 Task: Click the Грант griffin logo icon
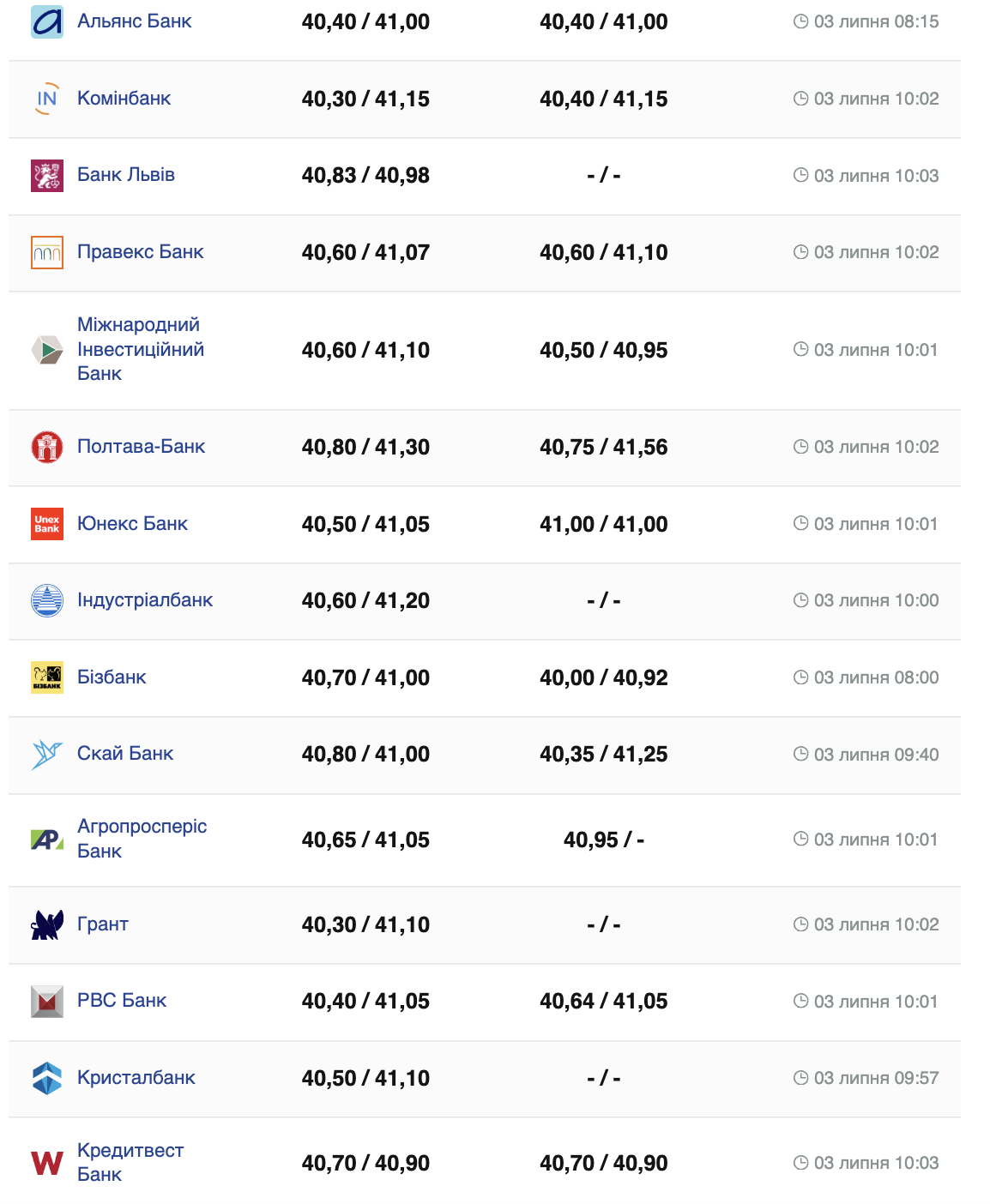tap(47, 924)
